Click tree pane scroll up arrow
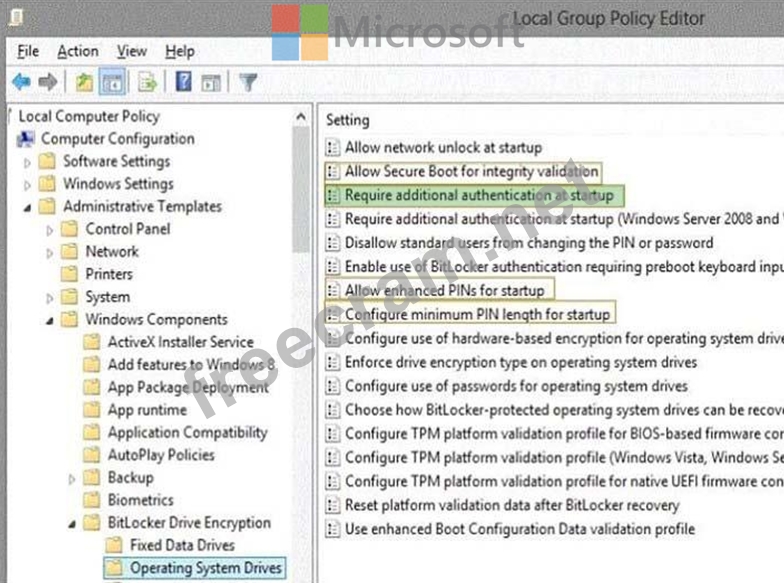Screen dimensions: 784x583 [301, 116]
